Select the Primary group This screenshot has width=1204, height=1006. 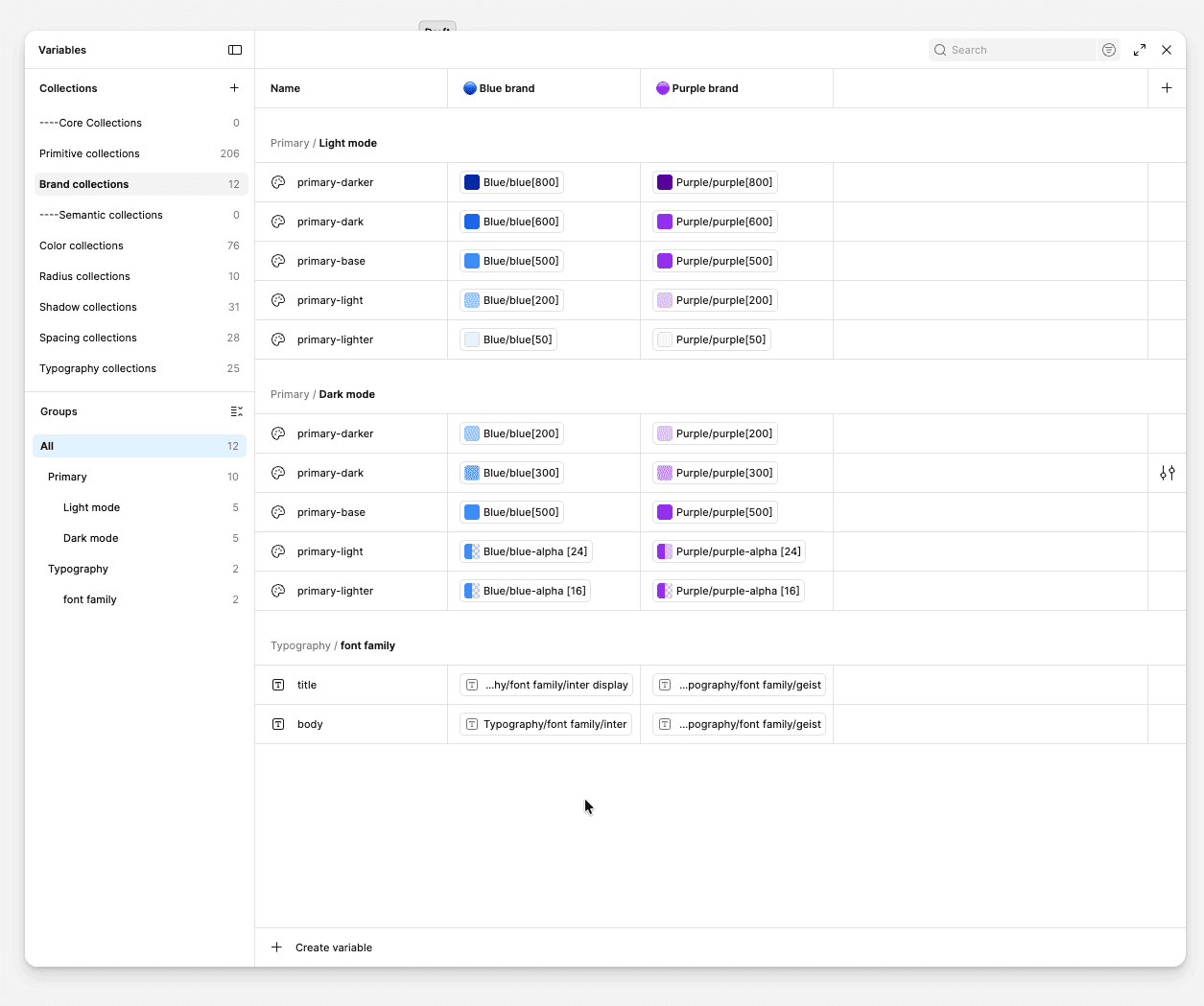(x=140, y=477)
